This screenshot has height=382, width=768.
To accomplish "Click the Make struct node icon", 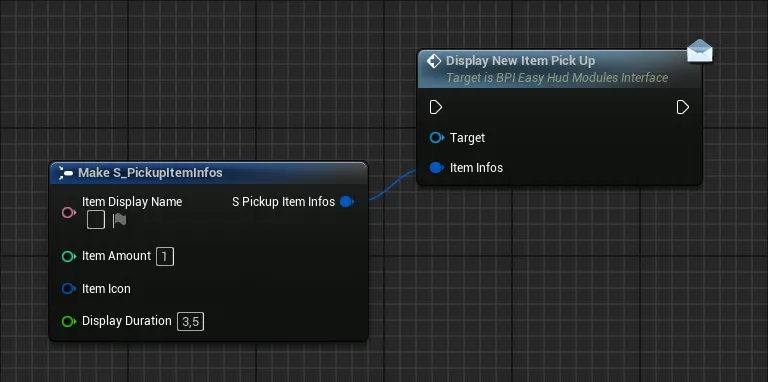I will tap(66, 173).
